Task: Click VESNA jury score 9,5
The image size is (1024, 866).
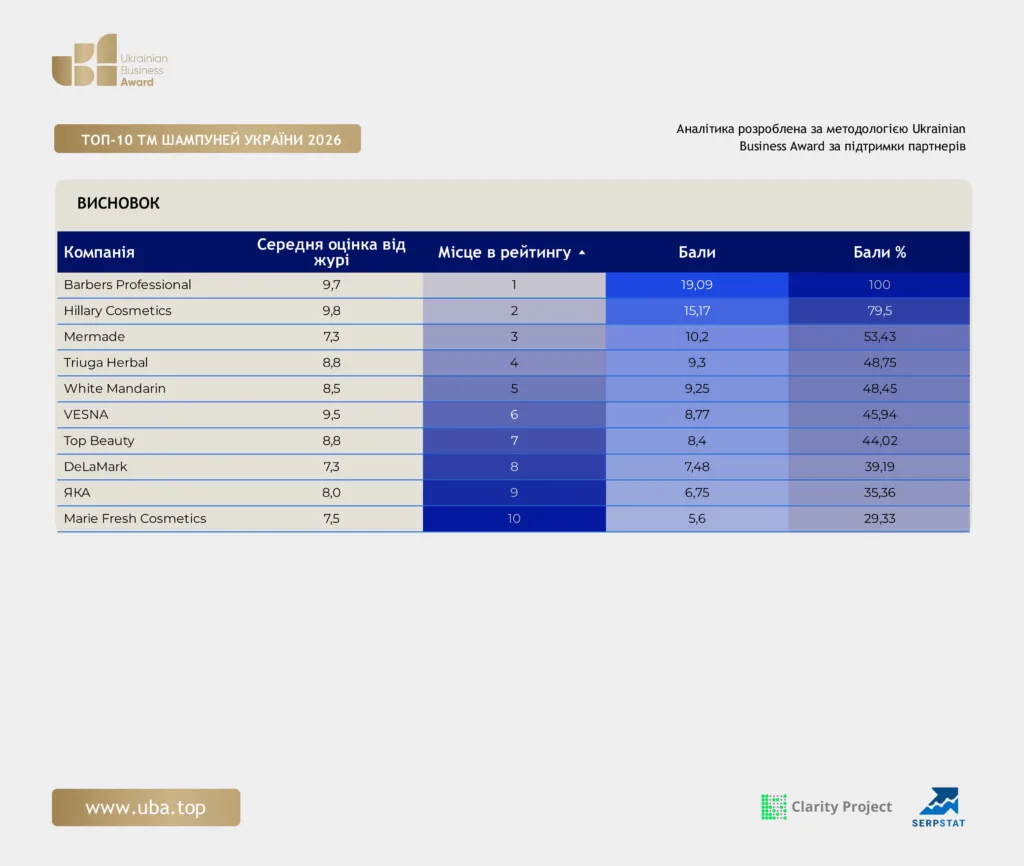Action: (x=331, y=415)
